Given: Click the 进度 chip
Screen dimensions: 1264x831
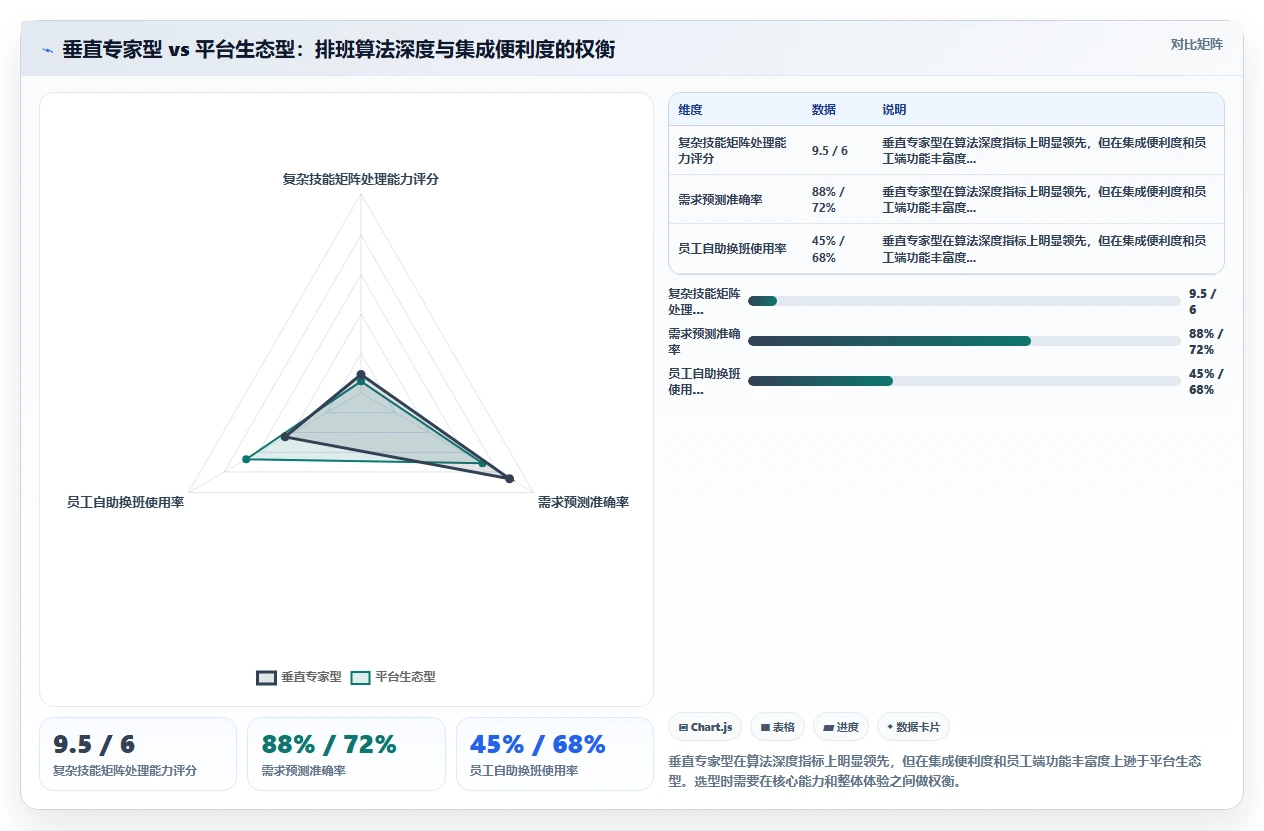Looking at the screenshot, I should click(841, 727).
